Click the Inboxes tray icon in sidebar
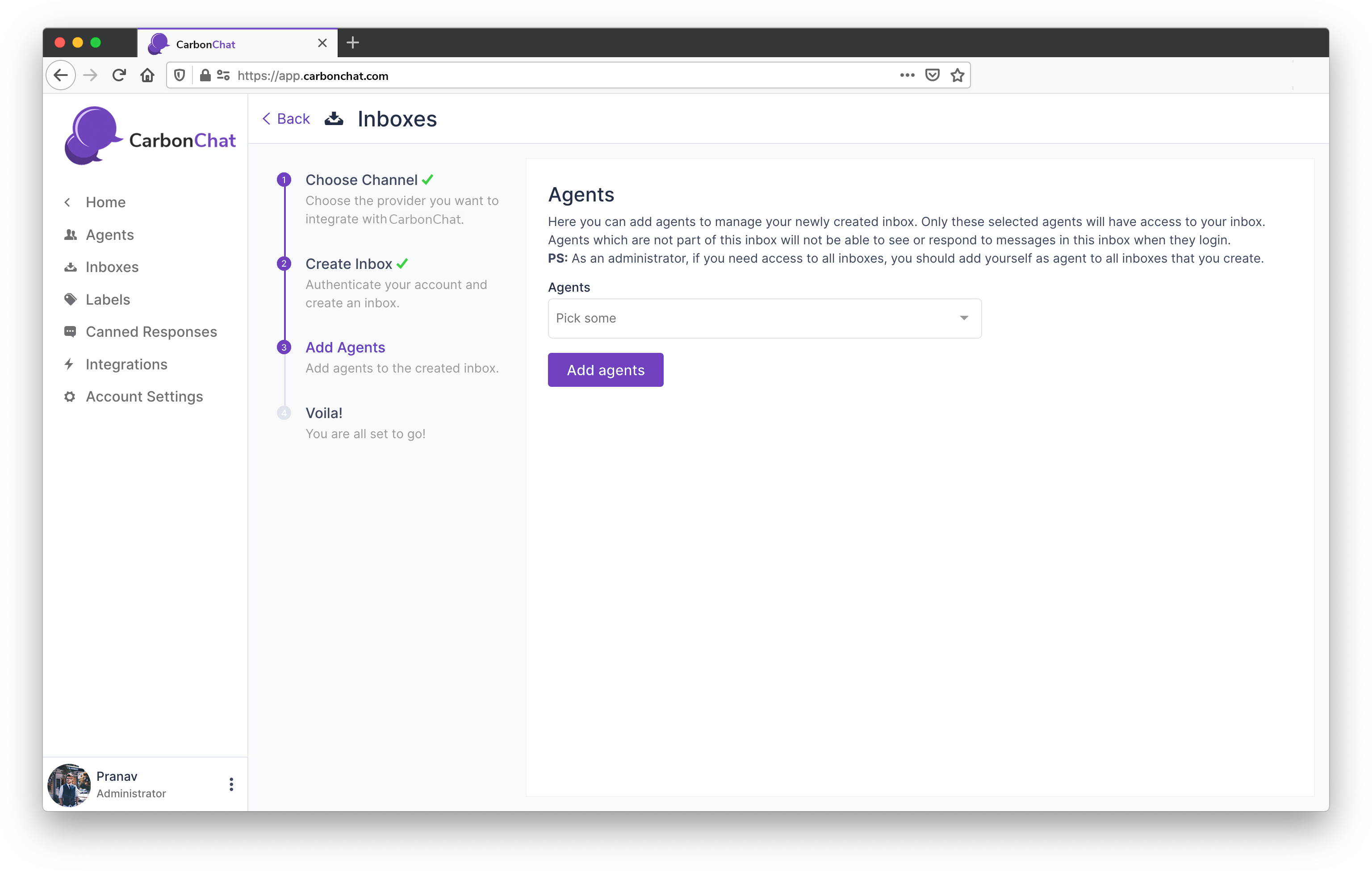Image resolution: width=1372 pixels, height=871 pixels. click(70, 267)
